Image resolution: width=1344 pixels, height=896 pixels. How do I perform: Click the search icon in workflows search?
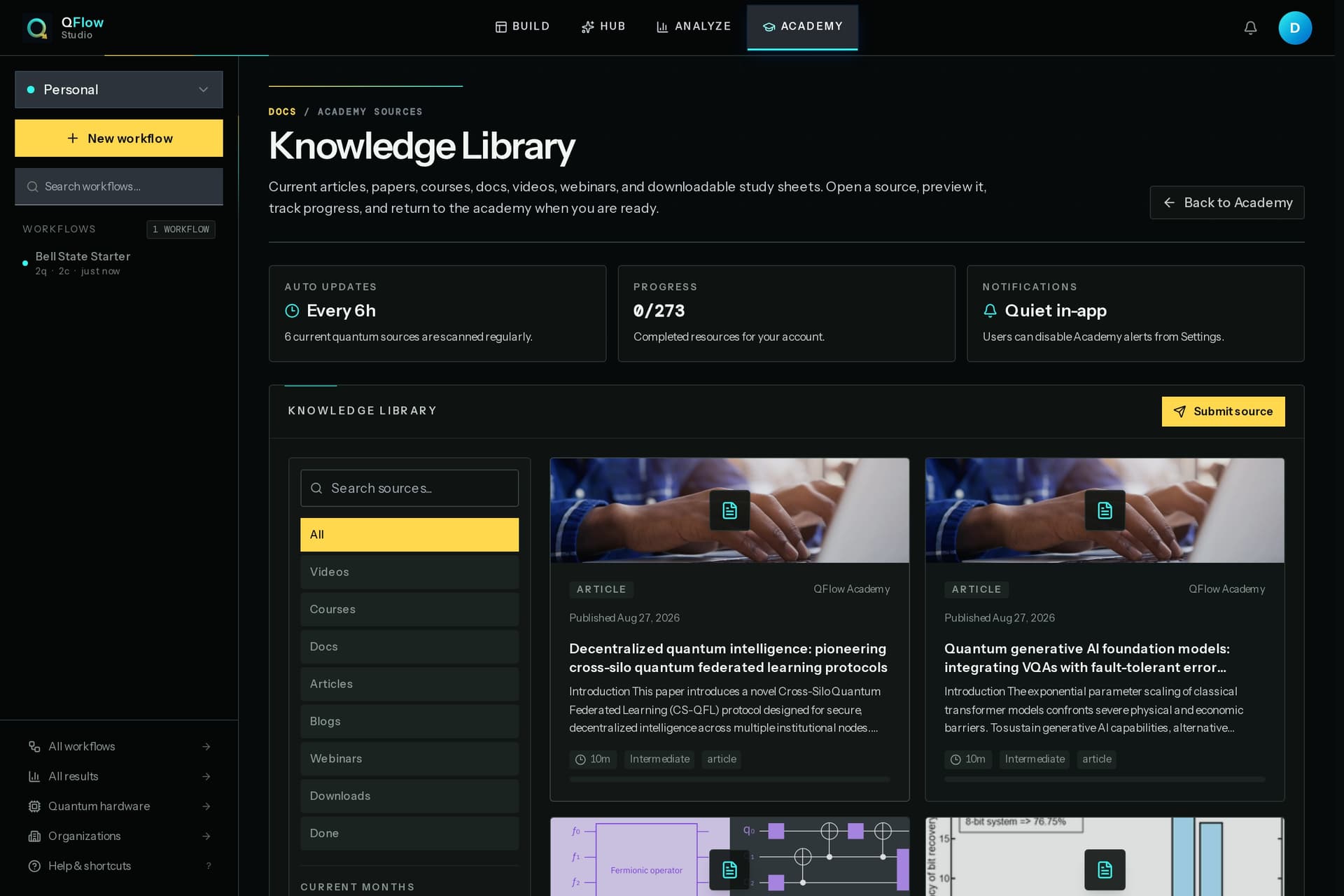point(32,187)
